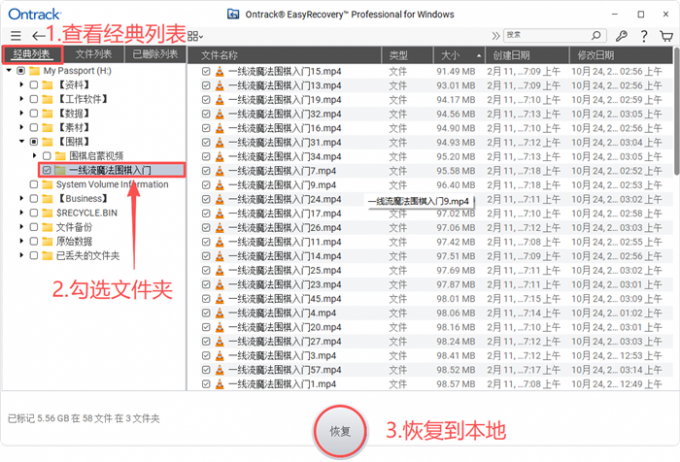This screenshot has height=462, width=680.
Task: Open the hamburger menu icon
Action: tap(16, 36)
